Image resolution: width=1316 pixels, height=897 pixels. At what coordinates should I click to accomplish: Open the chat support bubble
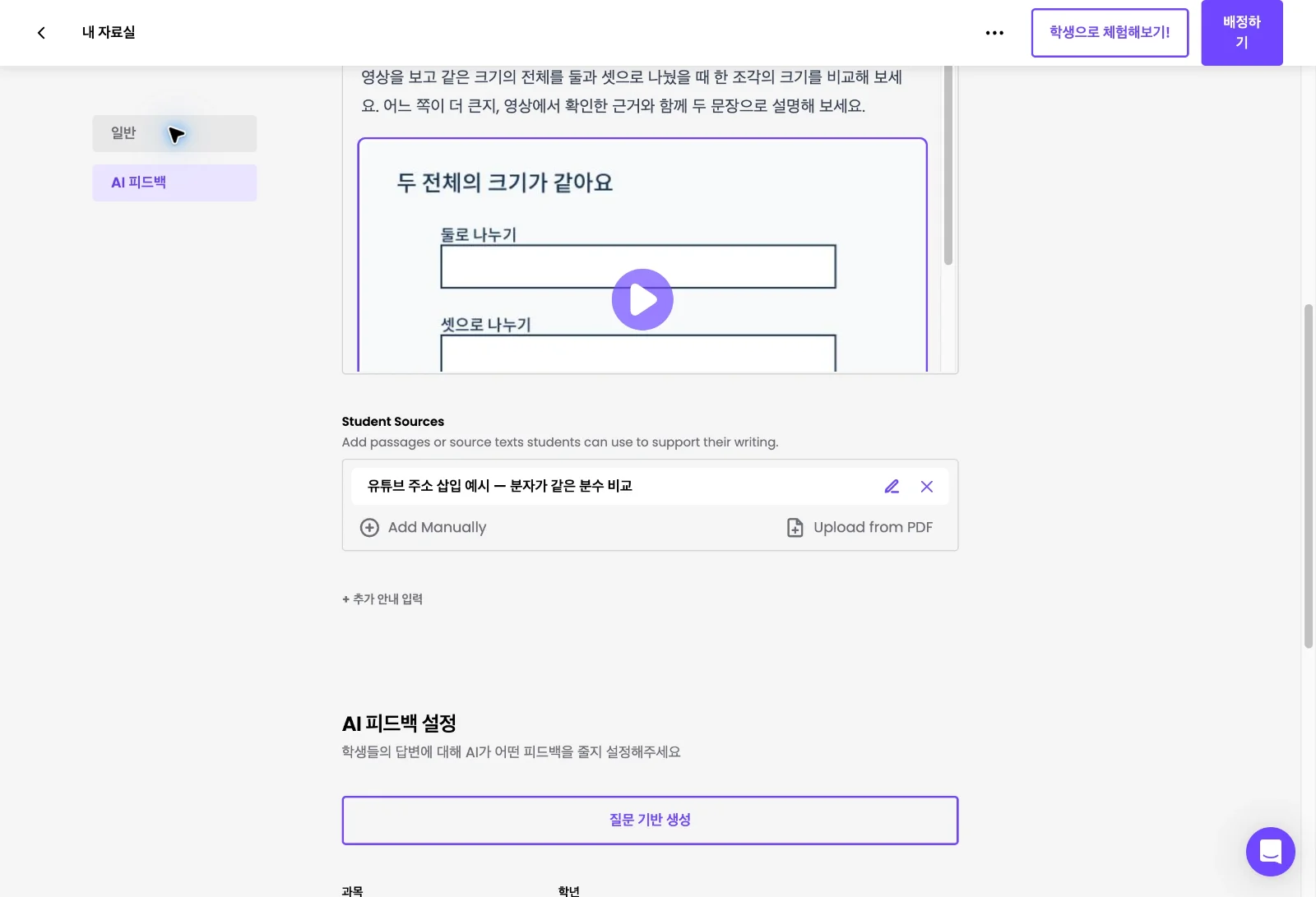pyautogui.click(x=1270, y=851)
